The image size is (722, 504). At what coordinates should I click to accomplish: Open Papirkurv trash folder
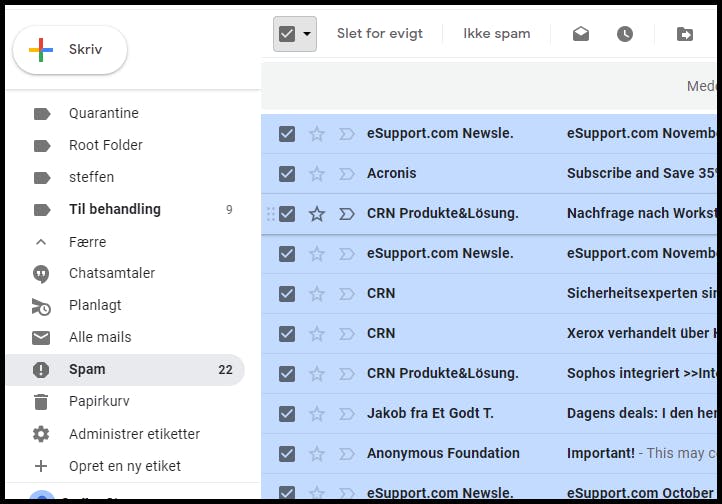99,402
